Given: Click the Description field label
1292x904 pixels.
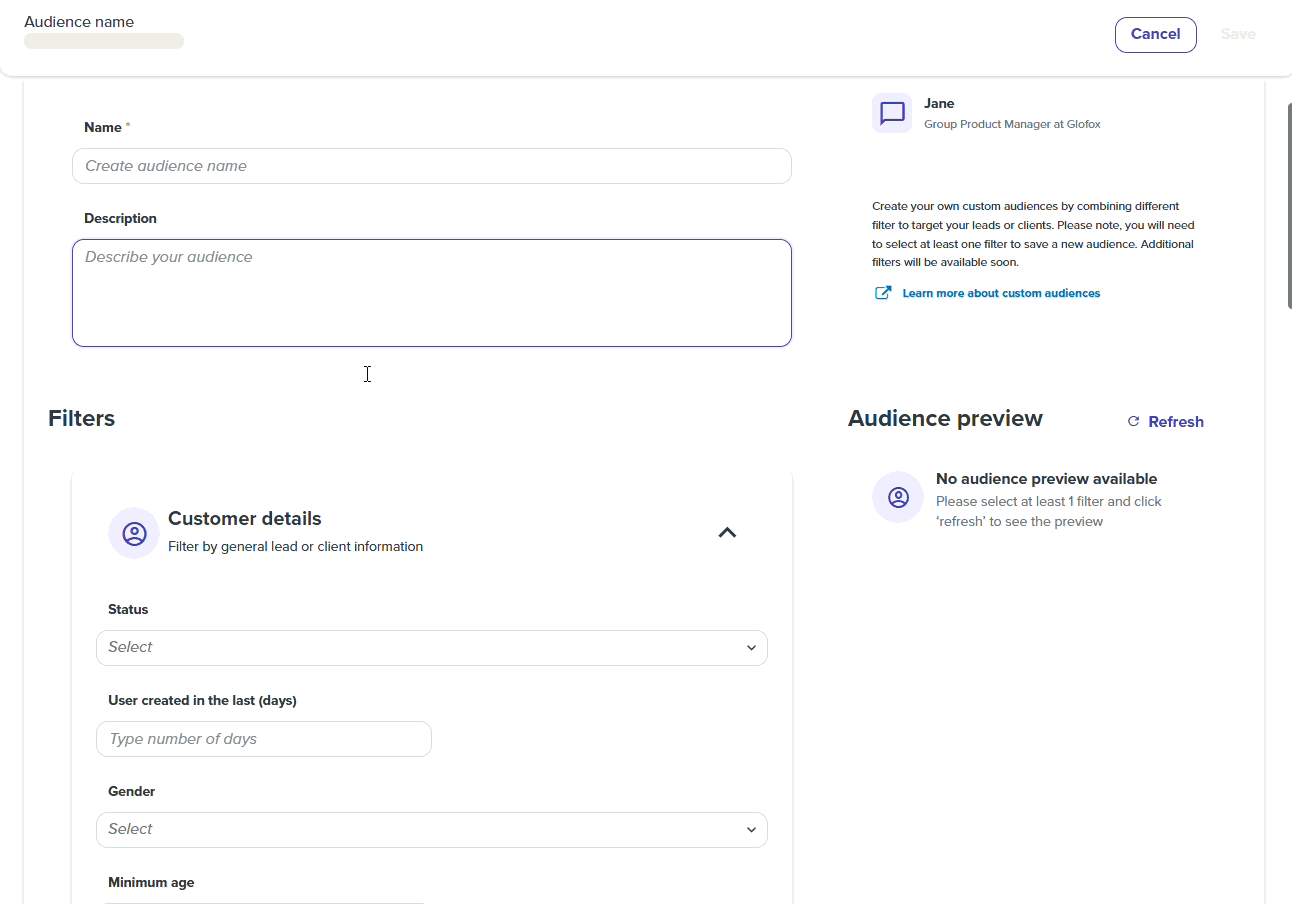Looking at the screenshot, I should pyautogui.click(x=120, y=219).
